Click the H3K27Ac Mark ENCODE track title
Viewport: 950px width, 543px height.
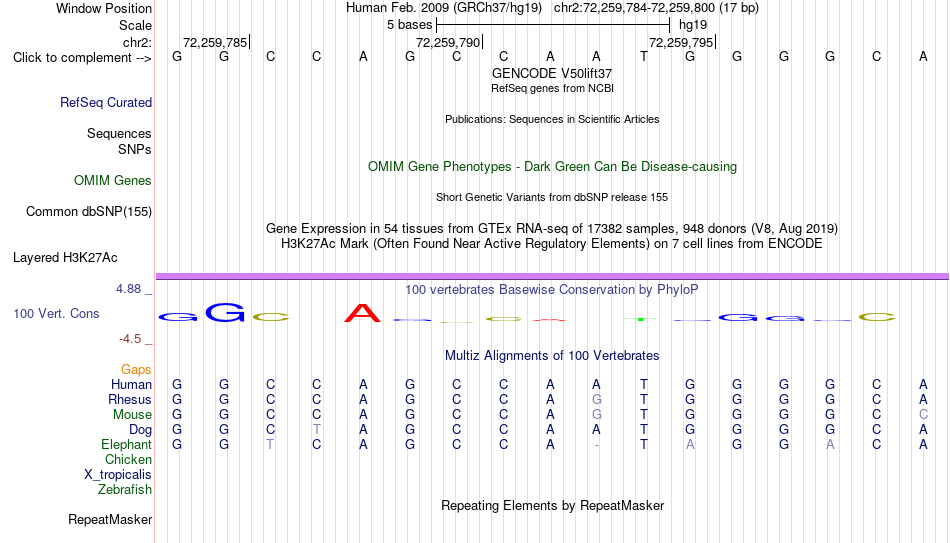coord(552,244)
